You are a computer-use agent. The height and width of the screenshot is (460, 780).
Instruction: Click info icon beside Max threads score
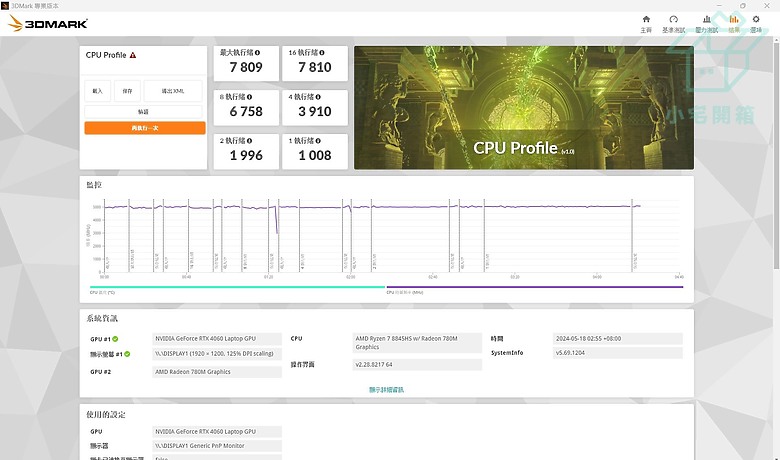click(257, 53)
